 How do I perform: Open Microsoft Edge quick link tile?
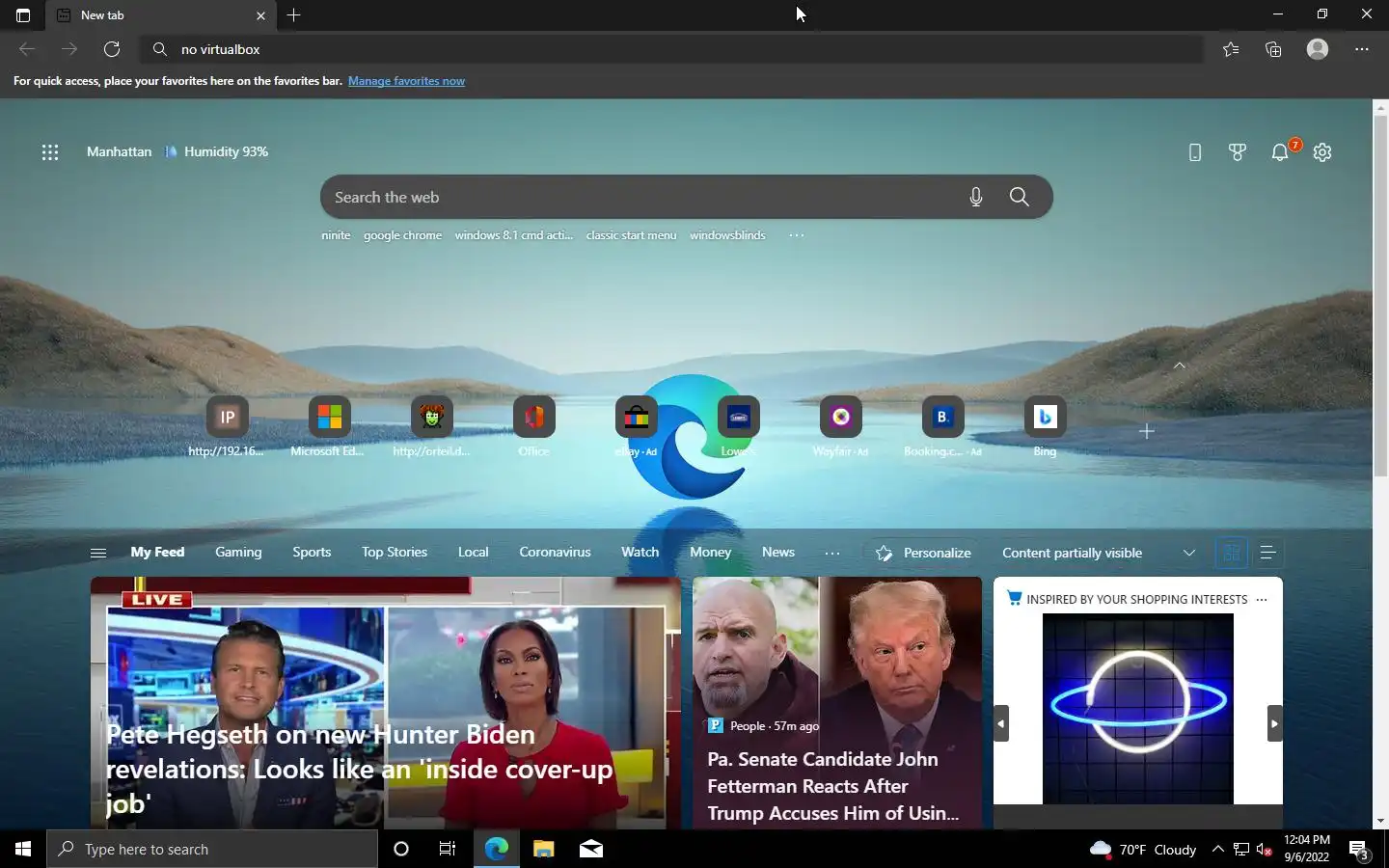point(330,417)
